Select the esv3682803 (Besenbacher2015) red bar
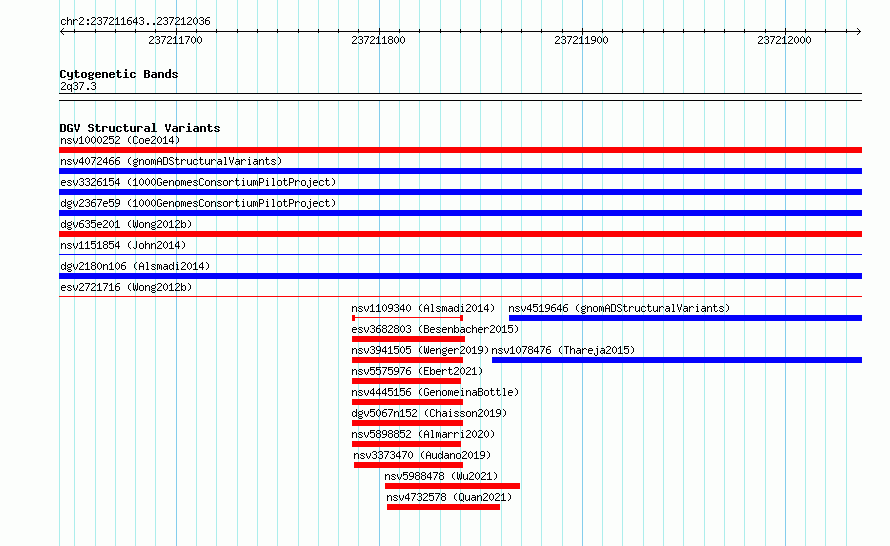This screenshot has width=890, height=546. click(x=408, y=339)
